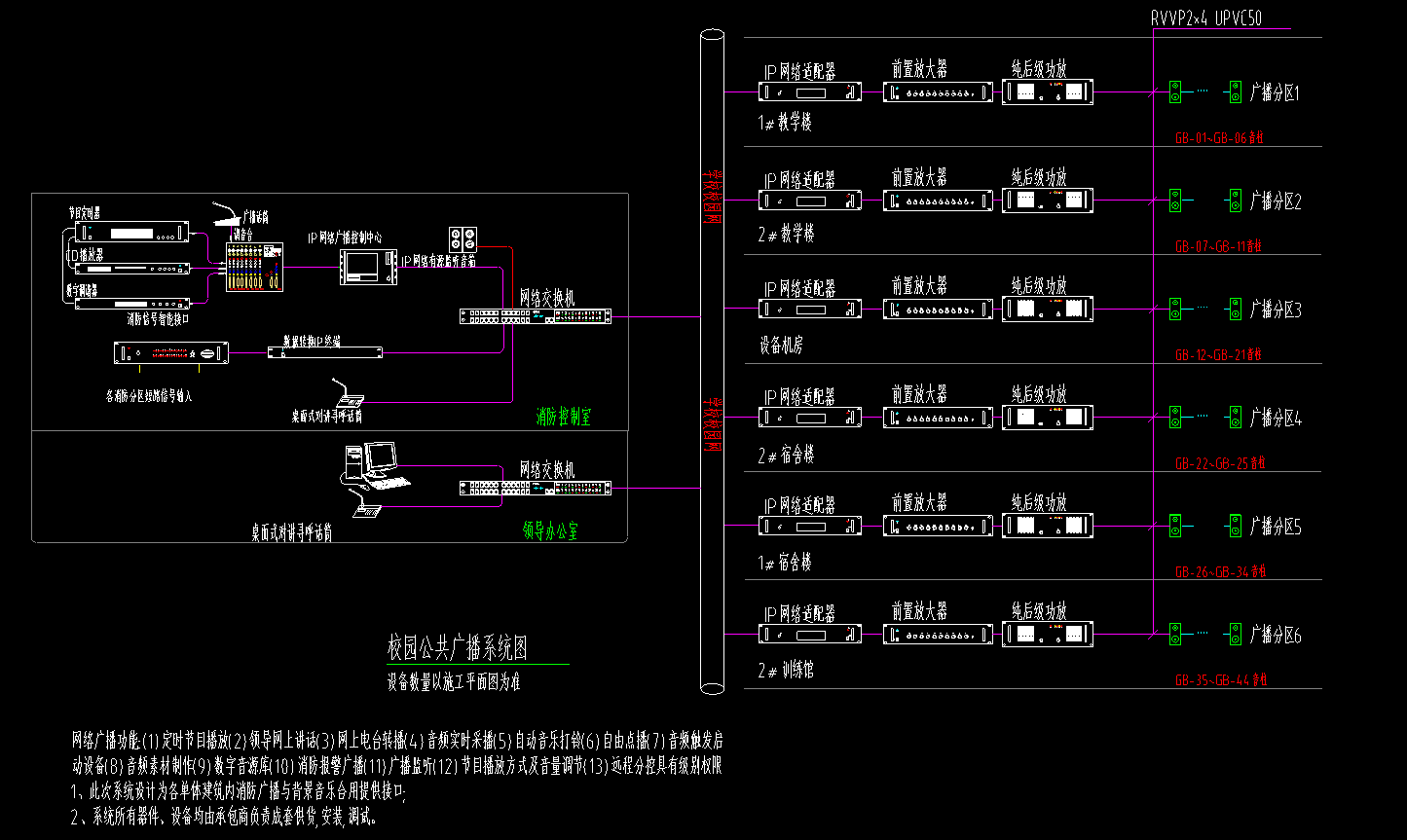
Task: Select the 纯后级功放 device for 1#宿舍楼
Action: pyautogui.click(x=1048, y=527)
